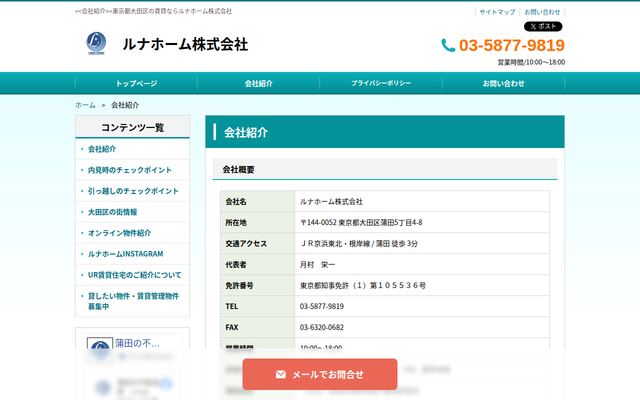The width and height of the screenshot is (640, 400).
Task: Go to ホーム in the breadcrumb
Action: point(85,105)
